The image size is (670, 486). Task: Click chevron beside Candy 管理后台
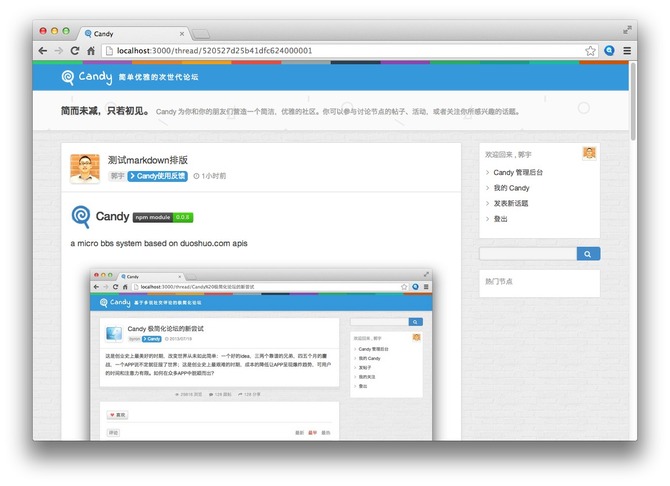click(x=488, y=172)
